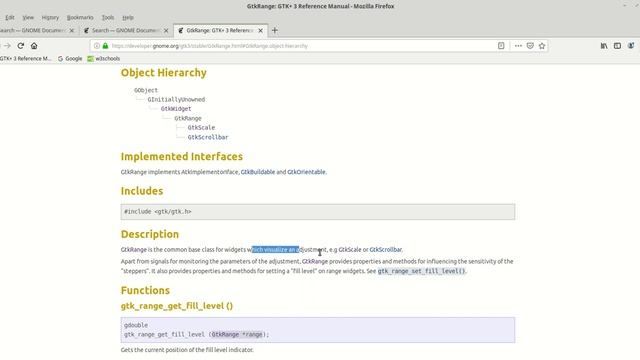This screenshot has width=640, height=360.
Task: Click the Functions heading
Action: tap(145, 291)
